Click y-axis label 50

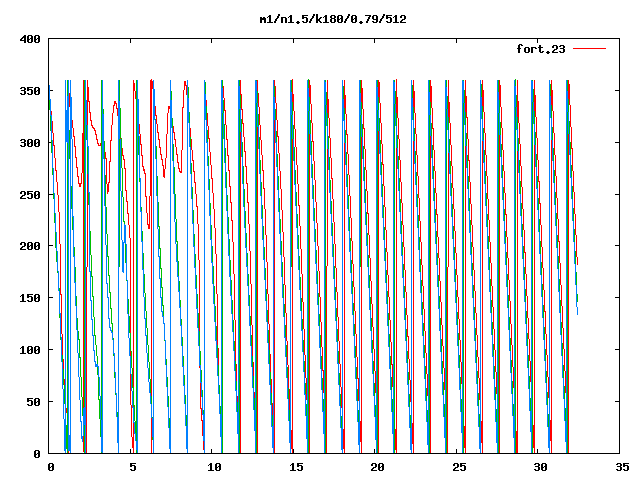[x=33, y=402]
